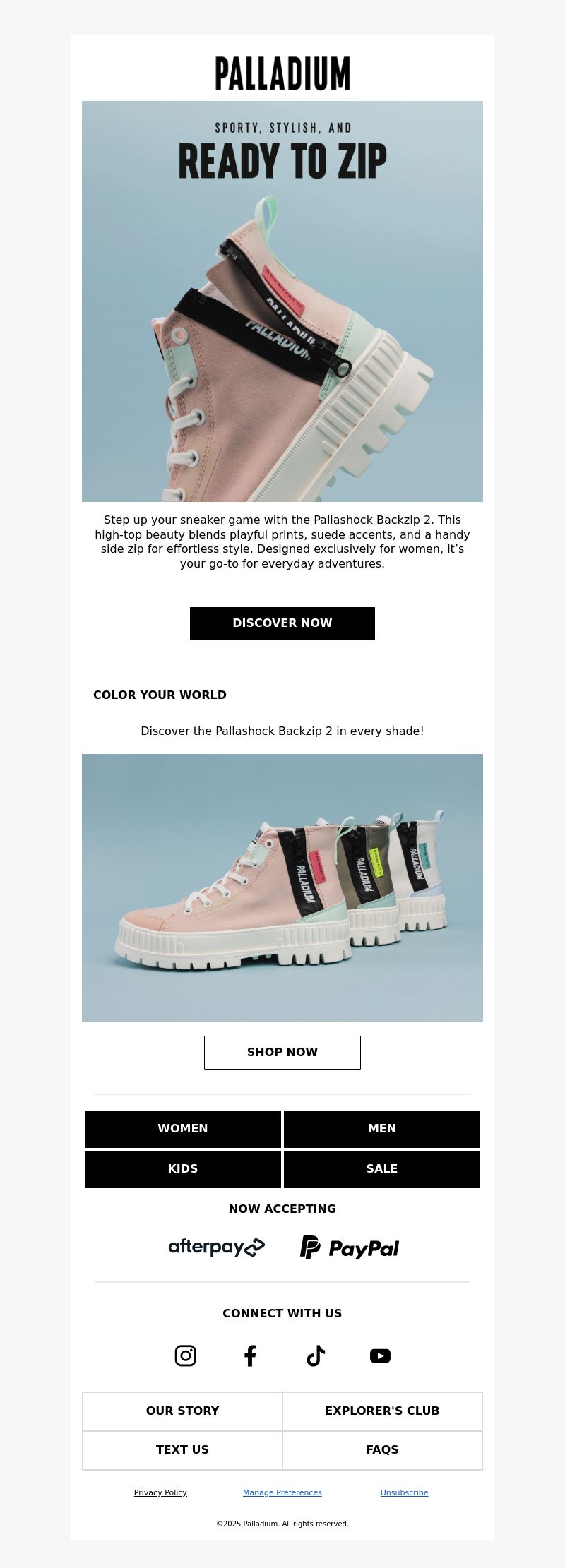
Task: Click the Discover Now button
Action: (282, 623)
